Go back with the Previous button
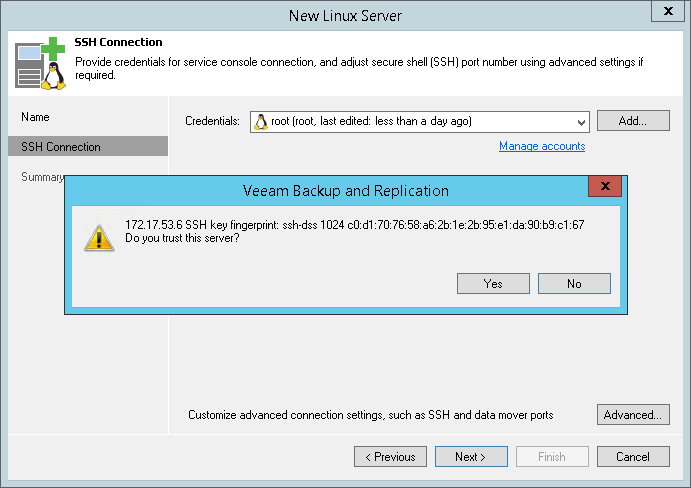The width and height of the screenshot is (691, 488). point(390,457)
